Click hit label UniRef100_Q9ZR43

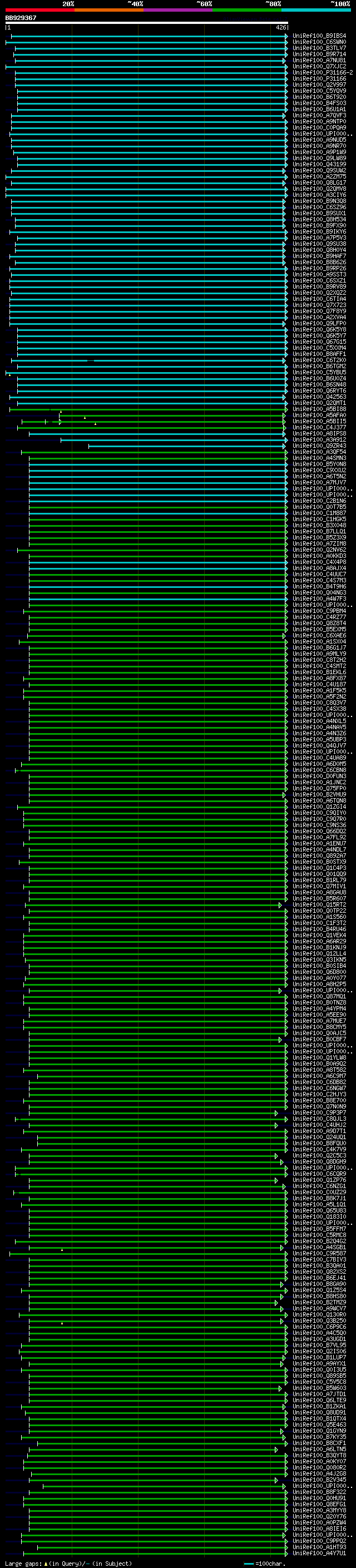pos(319,446)
